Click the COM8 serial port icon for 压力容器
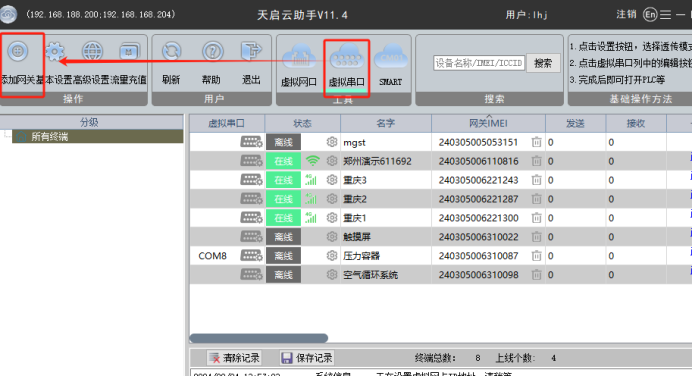693x376 pixels. pyautogui.click(x=251, y=255)
